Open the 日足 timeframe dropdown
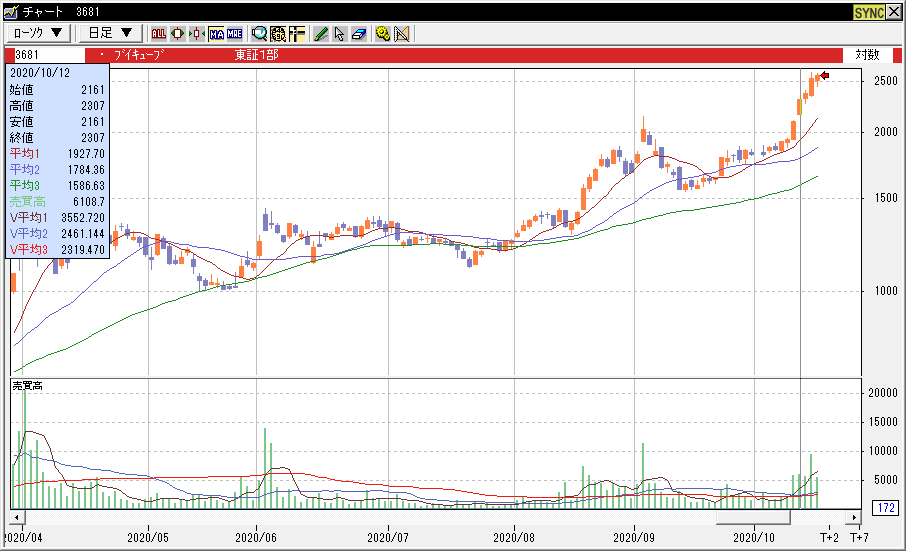906x551 pixels. pyautogui.click(x=110, y=33)
